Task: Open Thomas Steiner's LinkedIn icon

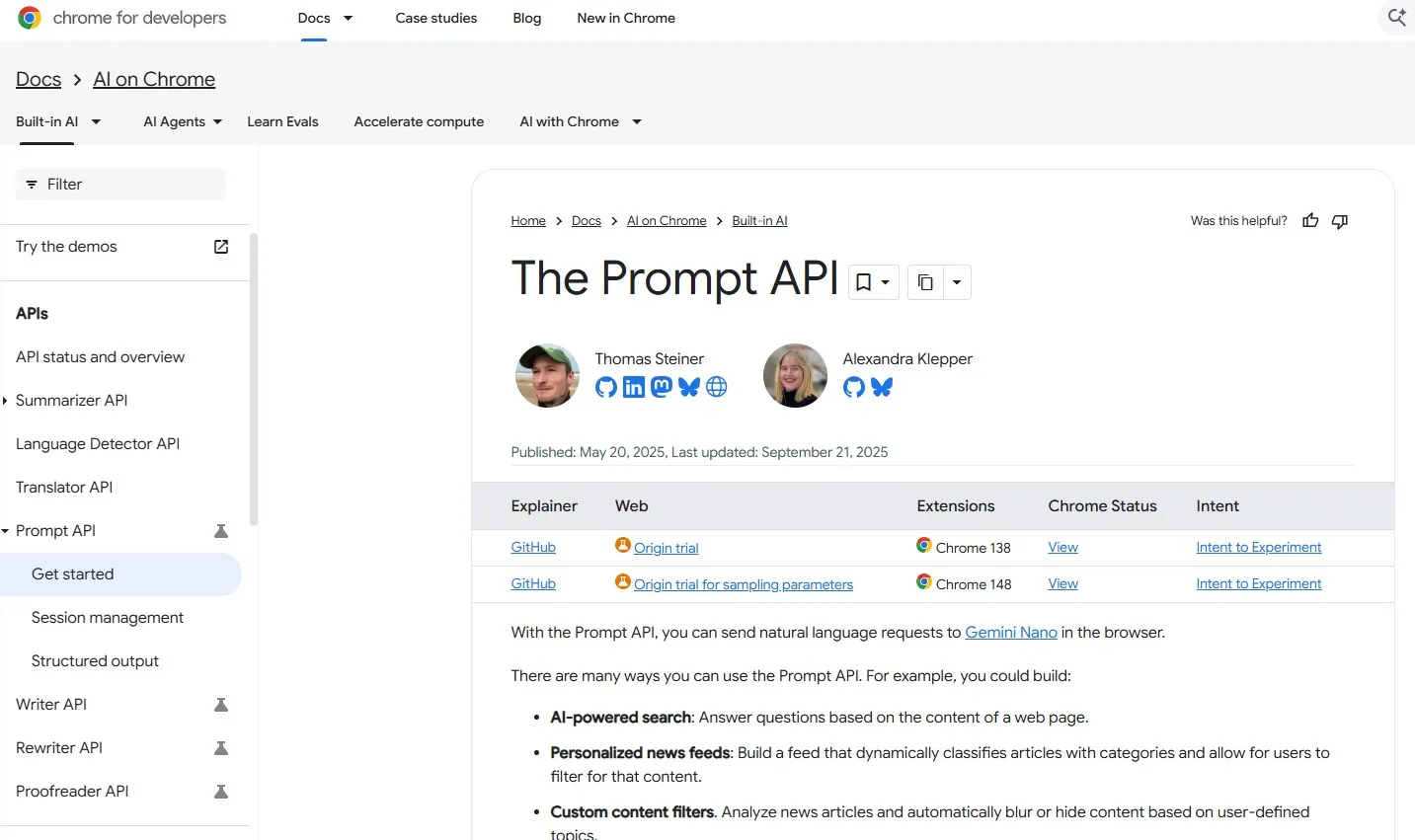Action: (634, 387)
